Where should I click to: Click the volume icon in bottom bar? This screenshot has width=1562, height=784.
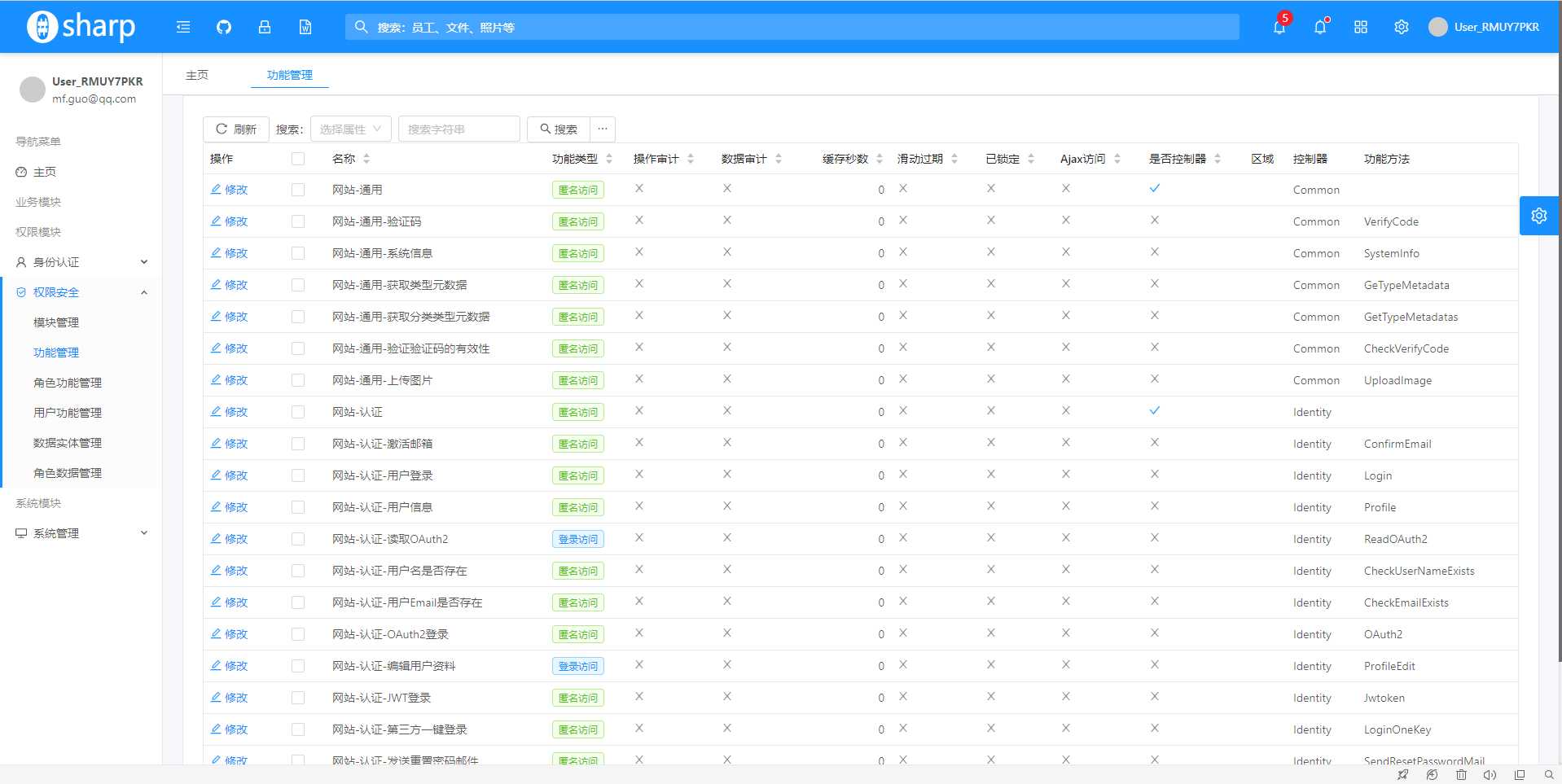pos(1490,775)
